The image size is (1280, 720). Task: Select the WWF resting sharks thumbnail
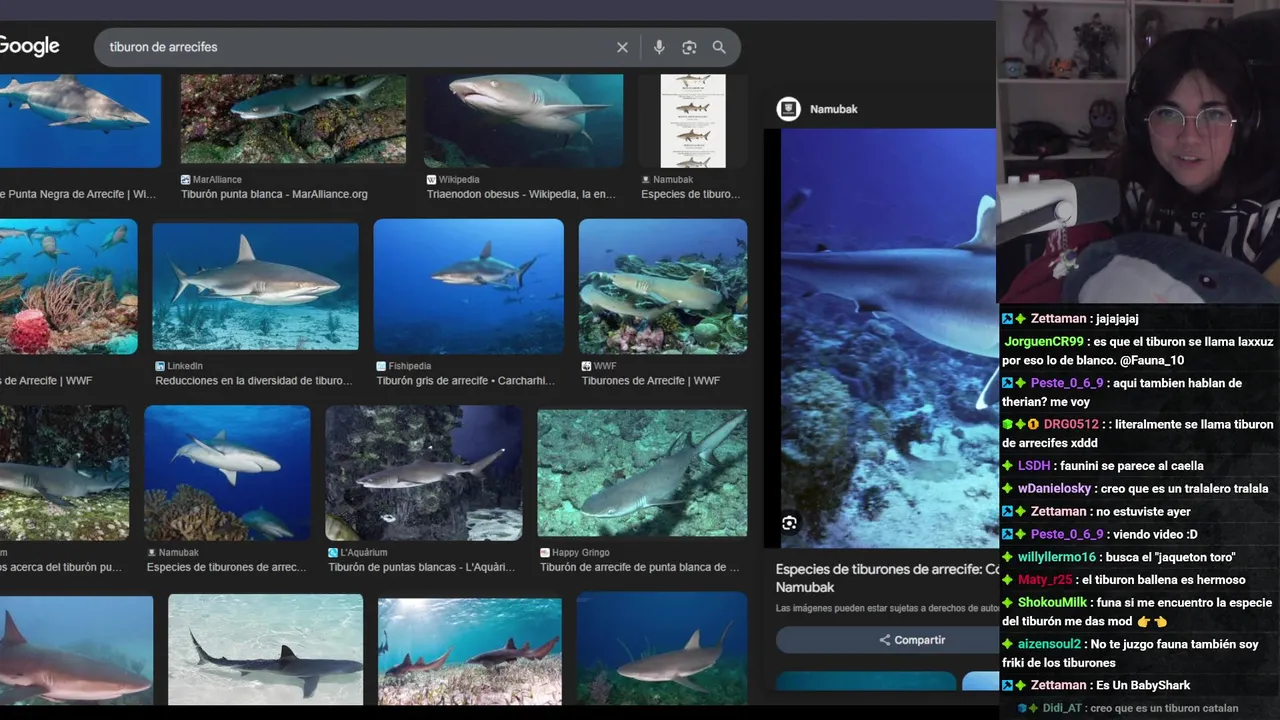coord(663,286)
